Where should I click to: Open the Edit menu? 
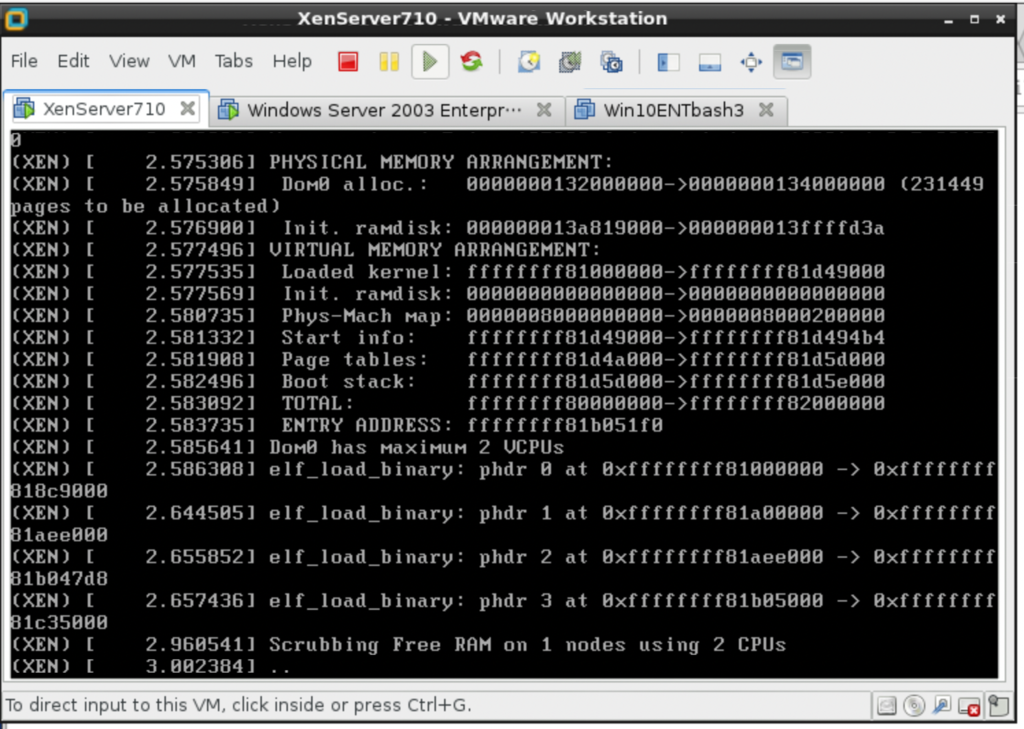(73, 61)
